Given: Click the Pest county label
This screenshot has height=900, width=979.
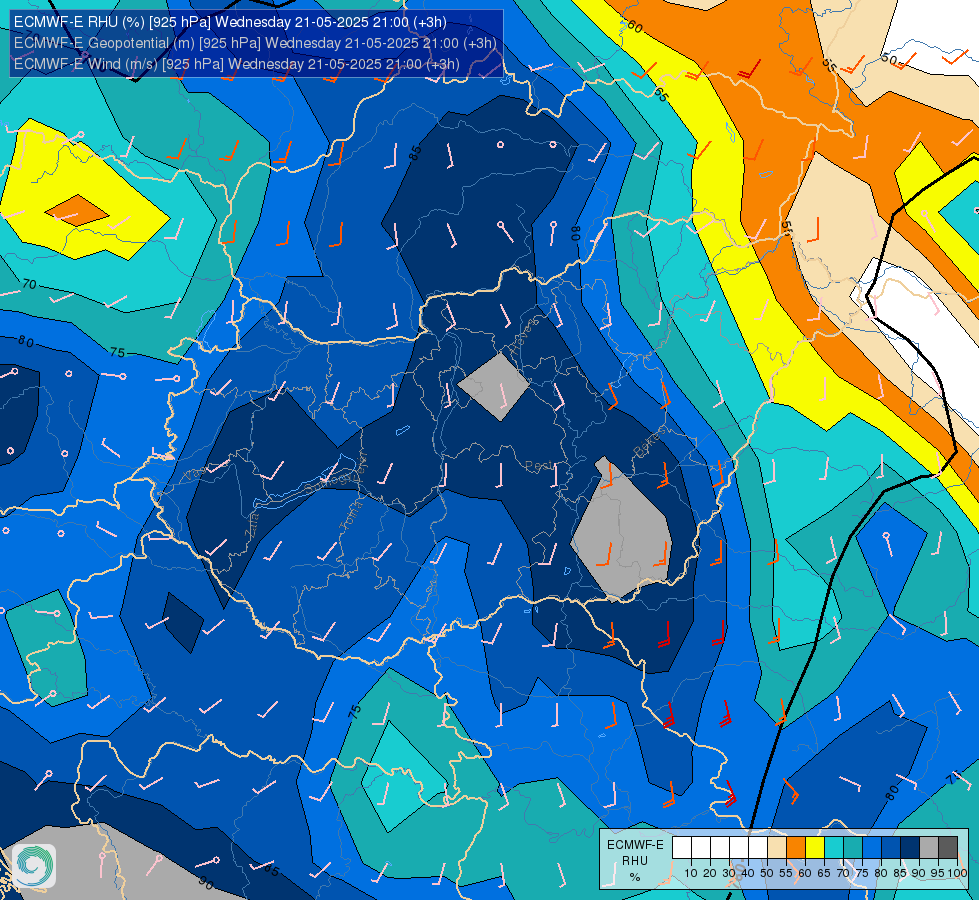Looking at the screenshot, I should click(x=538, y=467).
